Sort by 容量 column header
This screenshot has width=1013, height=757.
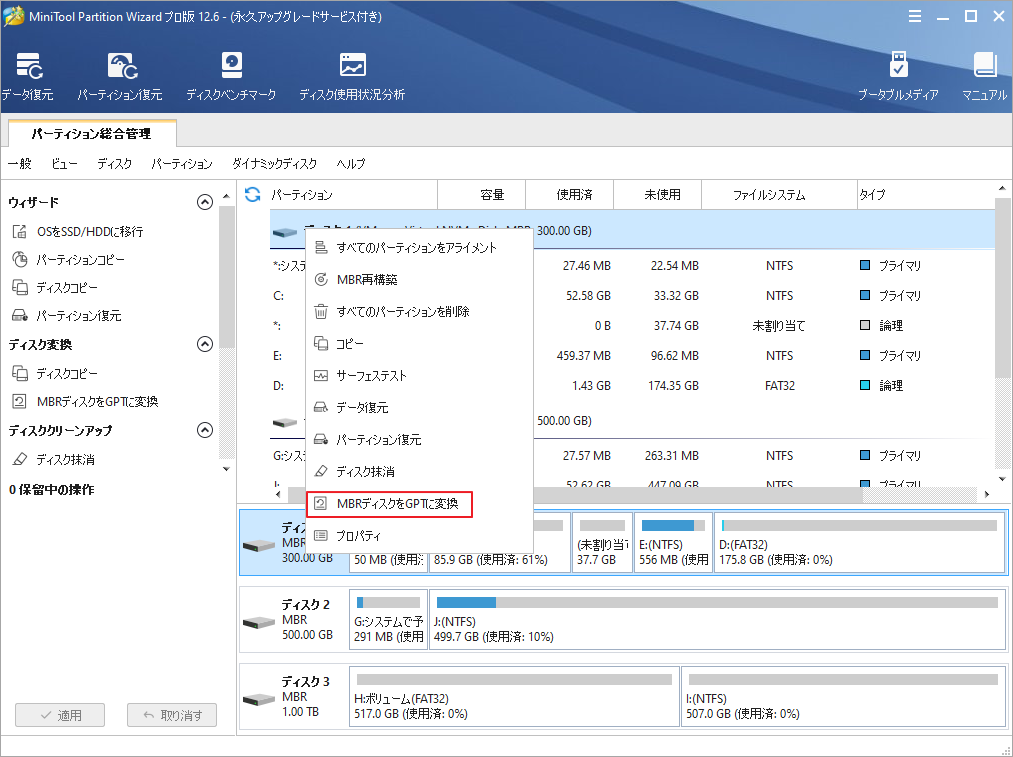click(x=482, y=194)
